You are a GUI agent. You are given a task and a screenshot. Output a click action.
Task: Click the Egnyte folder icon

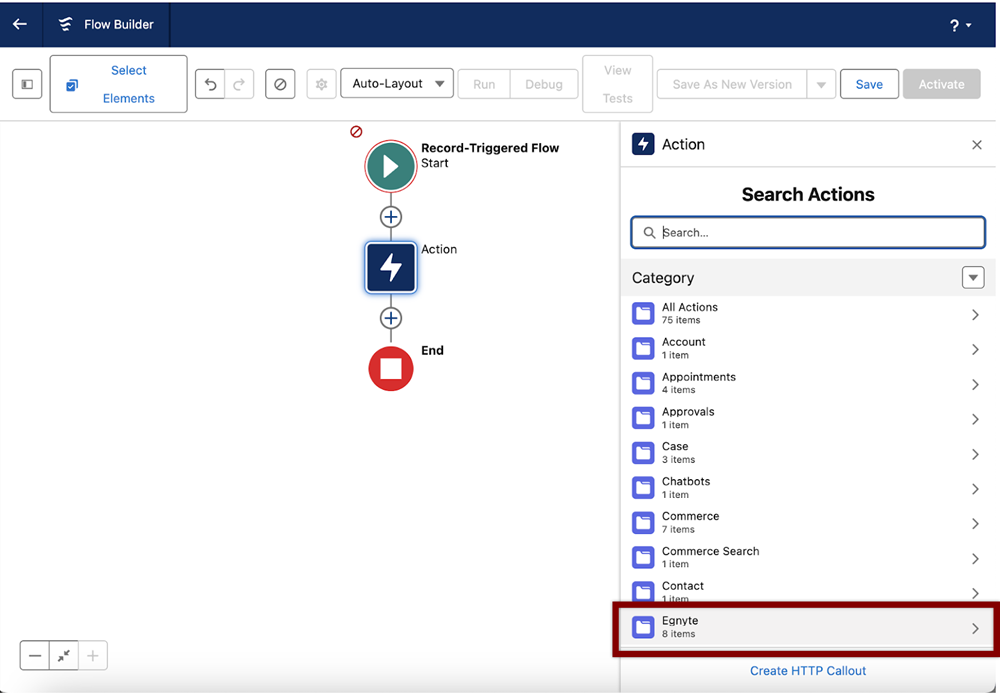coord(643,628)
